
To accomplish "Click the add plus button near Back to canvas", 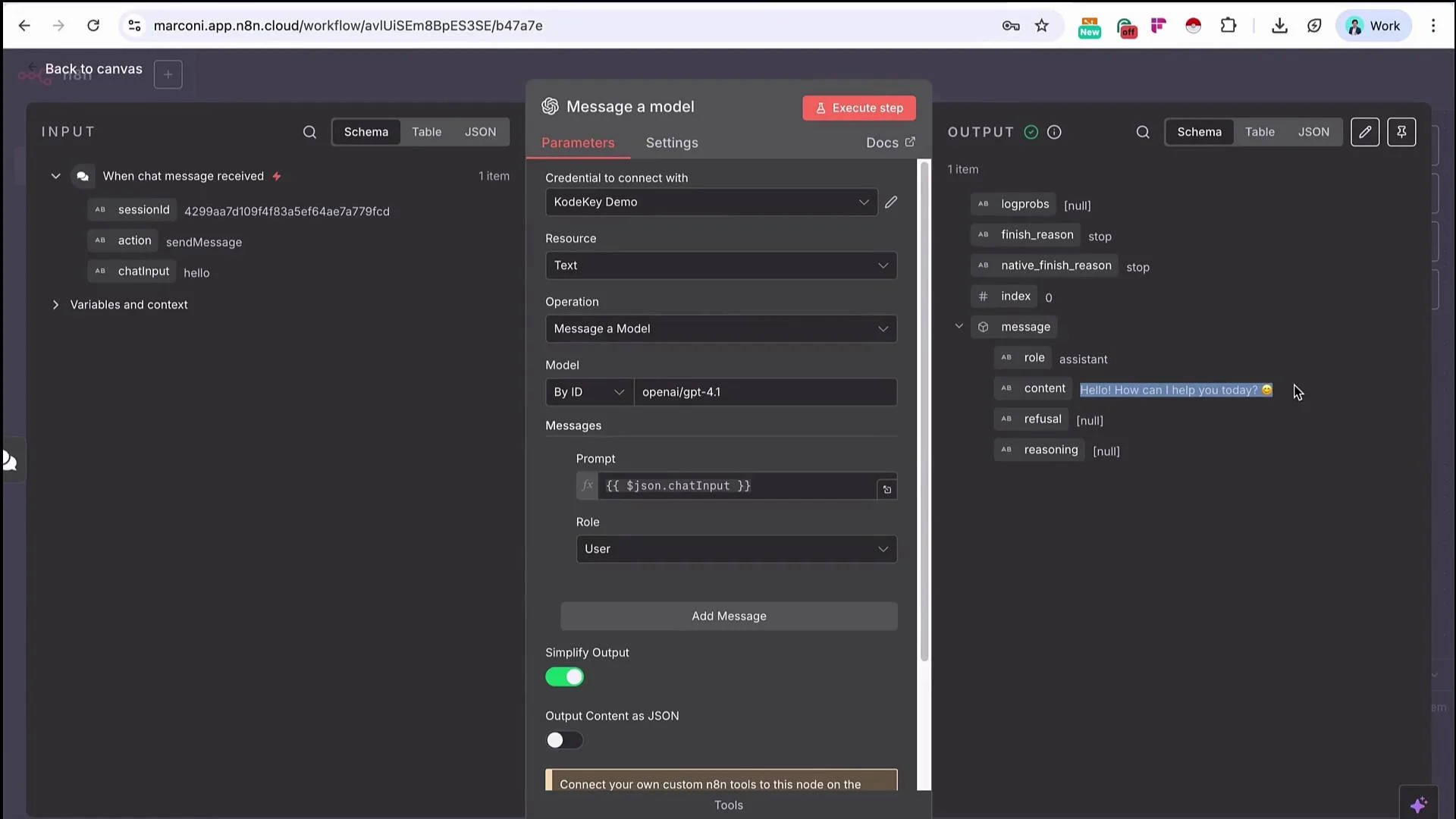I will (x=168, y=74).
